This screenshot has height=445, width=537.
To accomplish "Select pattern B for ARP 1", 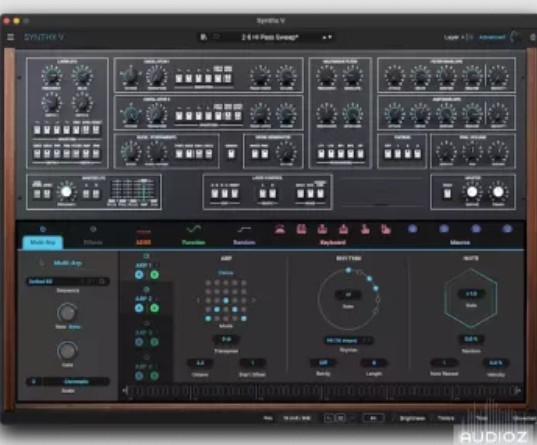I will pos(154,274).
